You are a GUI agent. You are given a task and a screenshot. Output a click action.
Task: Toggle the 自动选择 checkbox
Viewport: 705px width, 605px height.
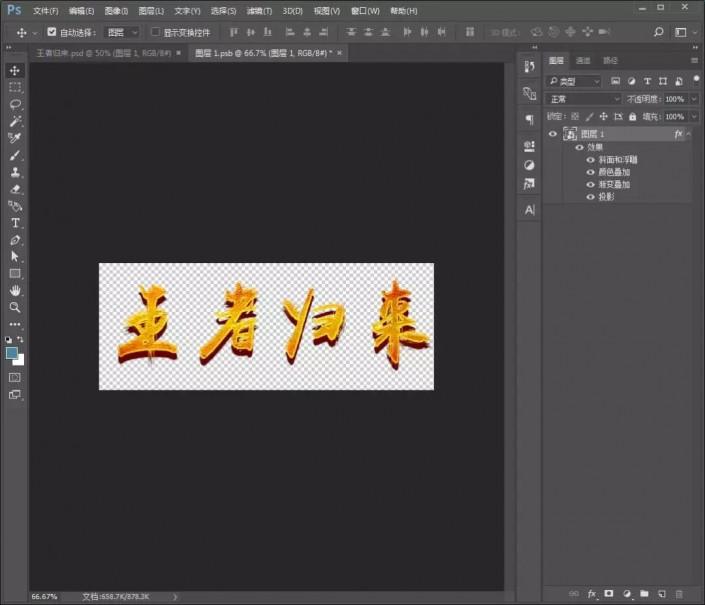click(x=52, y=32)
